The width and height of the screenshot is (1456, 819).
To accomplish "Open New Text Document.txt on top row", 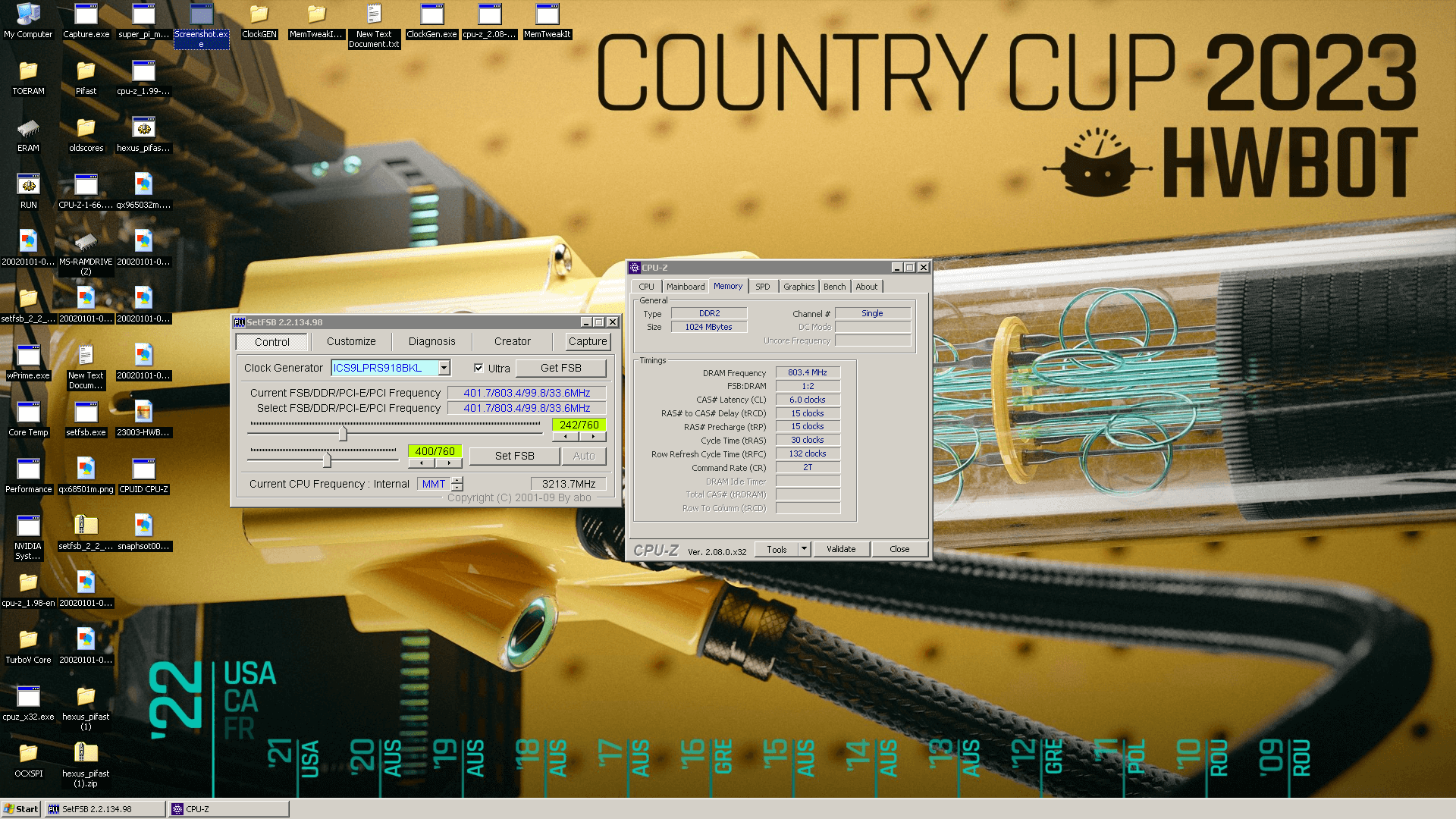I will 374,26.
